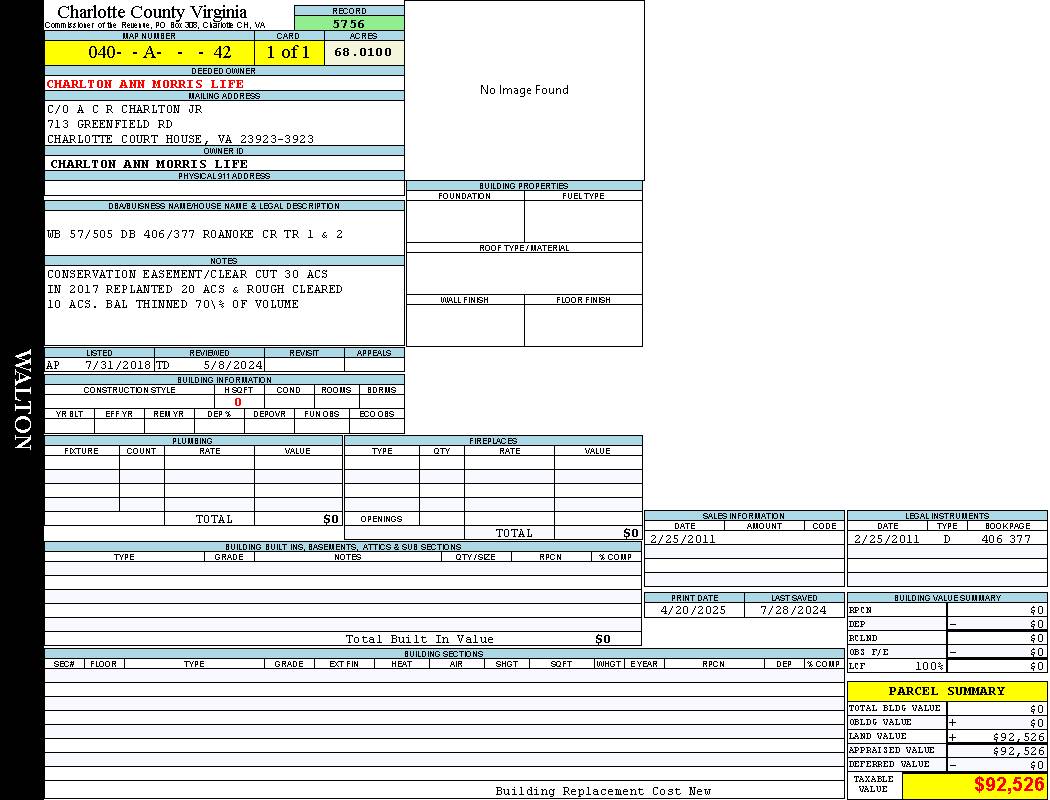Select the acres value 68.0100
Viewport: 1050px width, 800px height.
(x=363, y=52)
